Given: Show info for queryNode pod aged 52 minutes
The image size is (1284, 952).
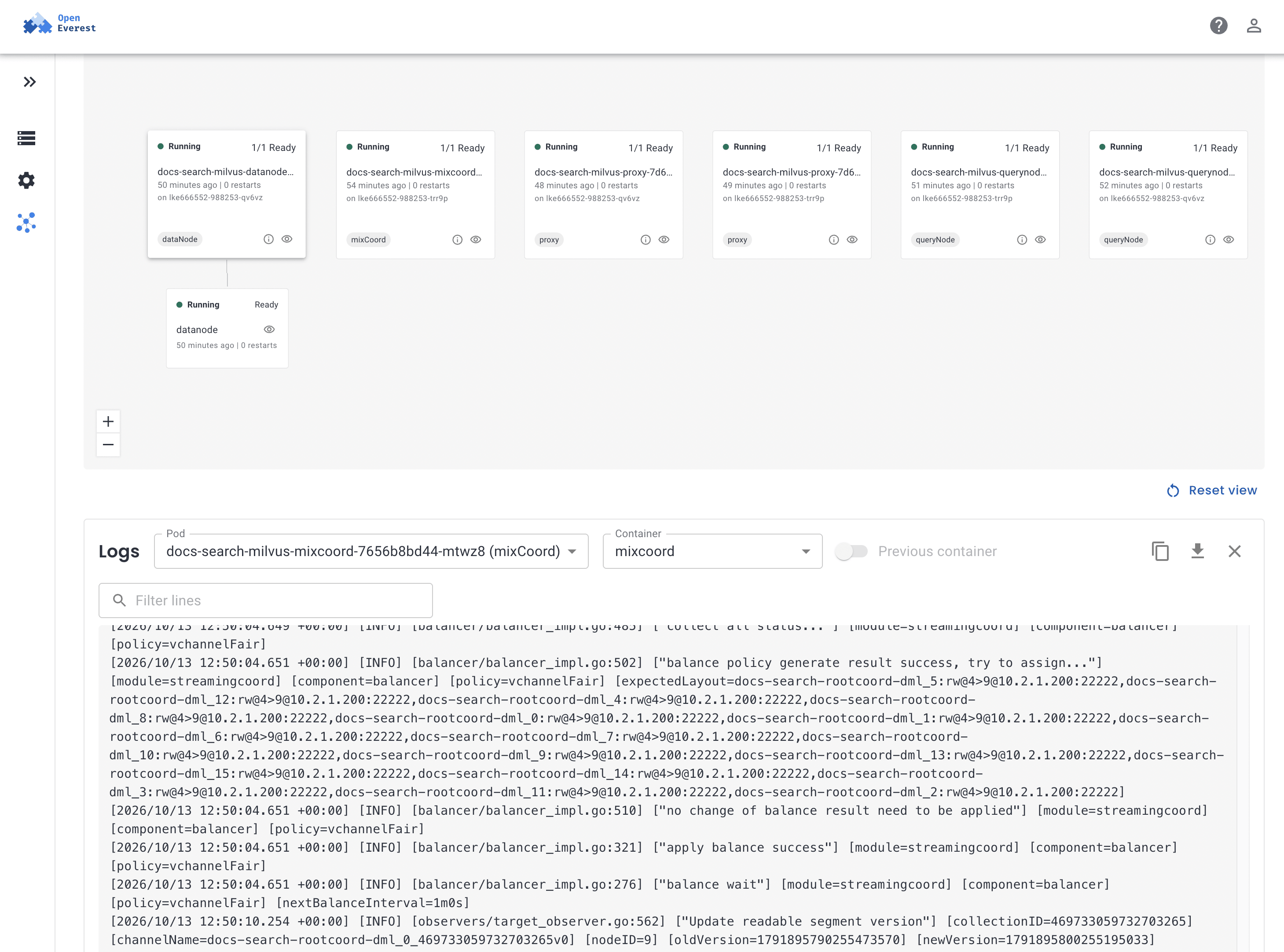Looking at the screenshot, I should [1210, 240].
